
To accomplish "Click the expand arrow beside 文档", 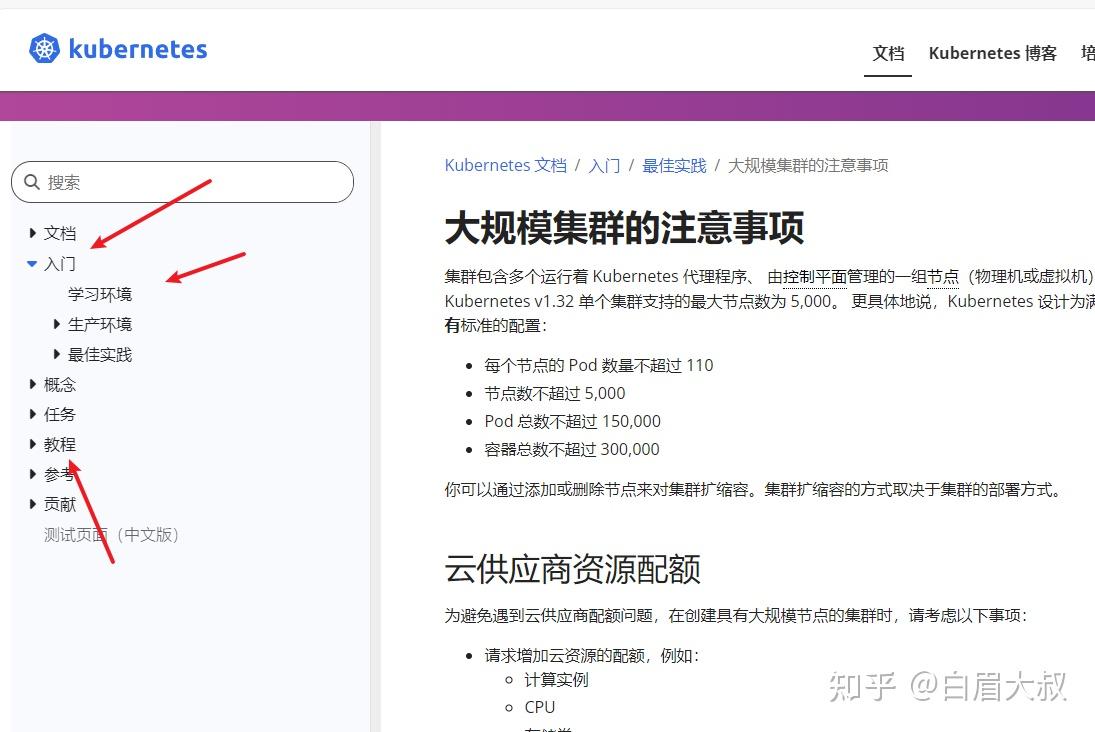I will 33,233.
